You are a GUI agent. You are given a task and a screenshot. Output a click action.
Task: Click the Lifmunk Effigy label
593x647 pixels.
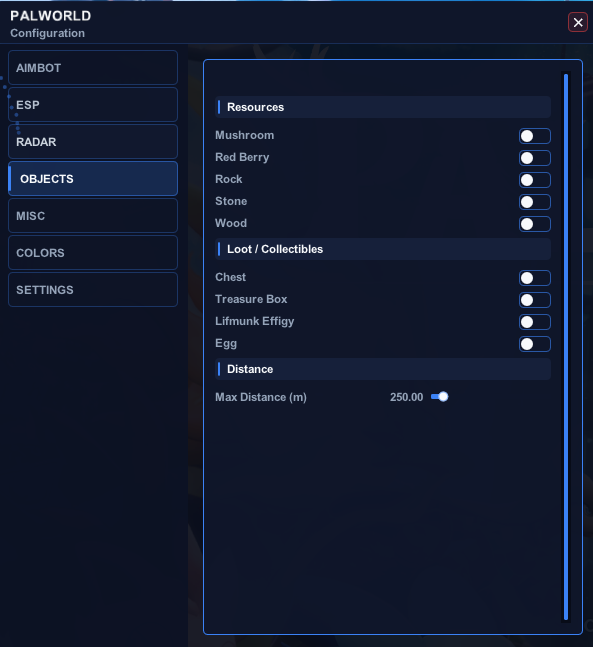point(255,321)
